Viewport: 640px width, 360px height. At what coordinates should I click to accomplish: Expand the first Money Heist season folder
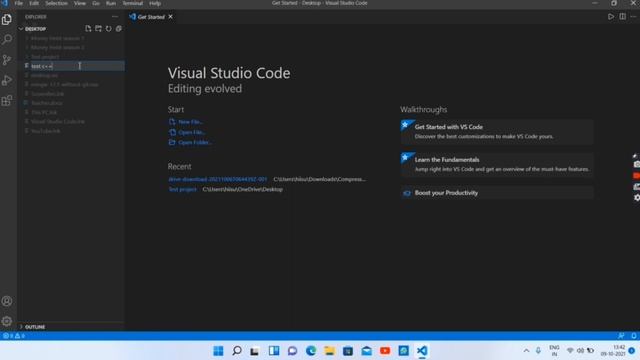point(57,38)
